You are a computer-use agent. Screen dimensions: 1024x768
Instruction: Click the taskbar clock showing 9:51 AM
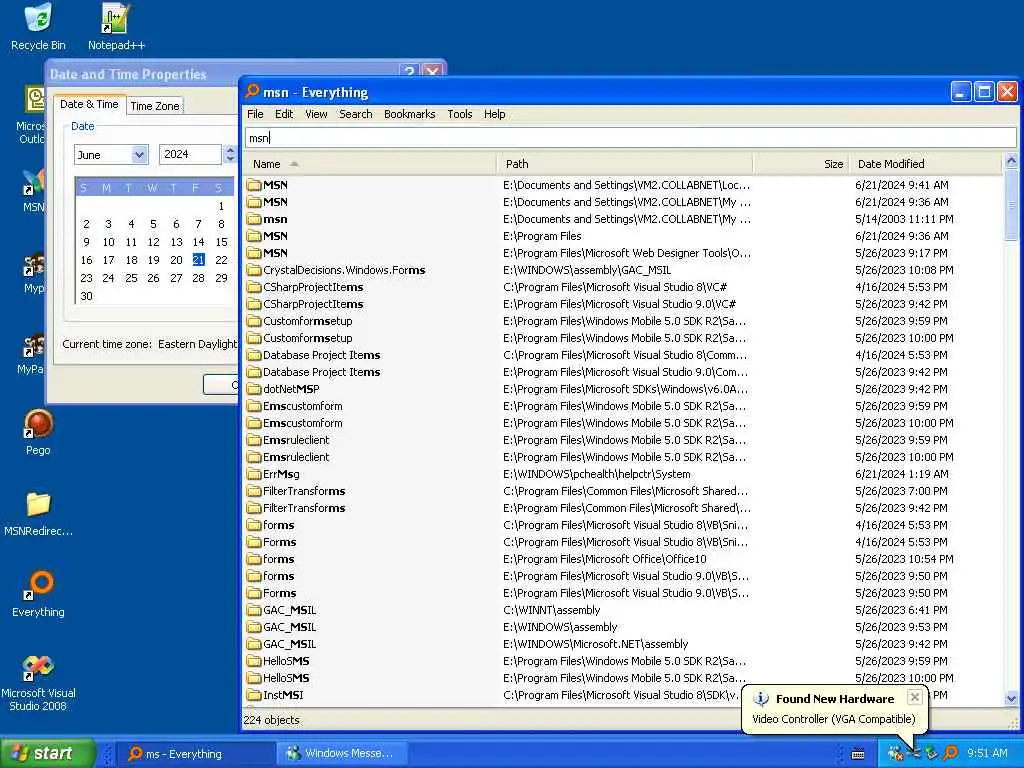coord(987,754)
